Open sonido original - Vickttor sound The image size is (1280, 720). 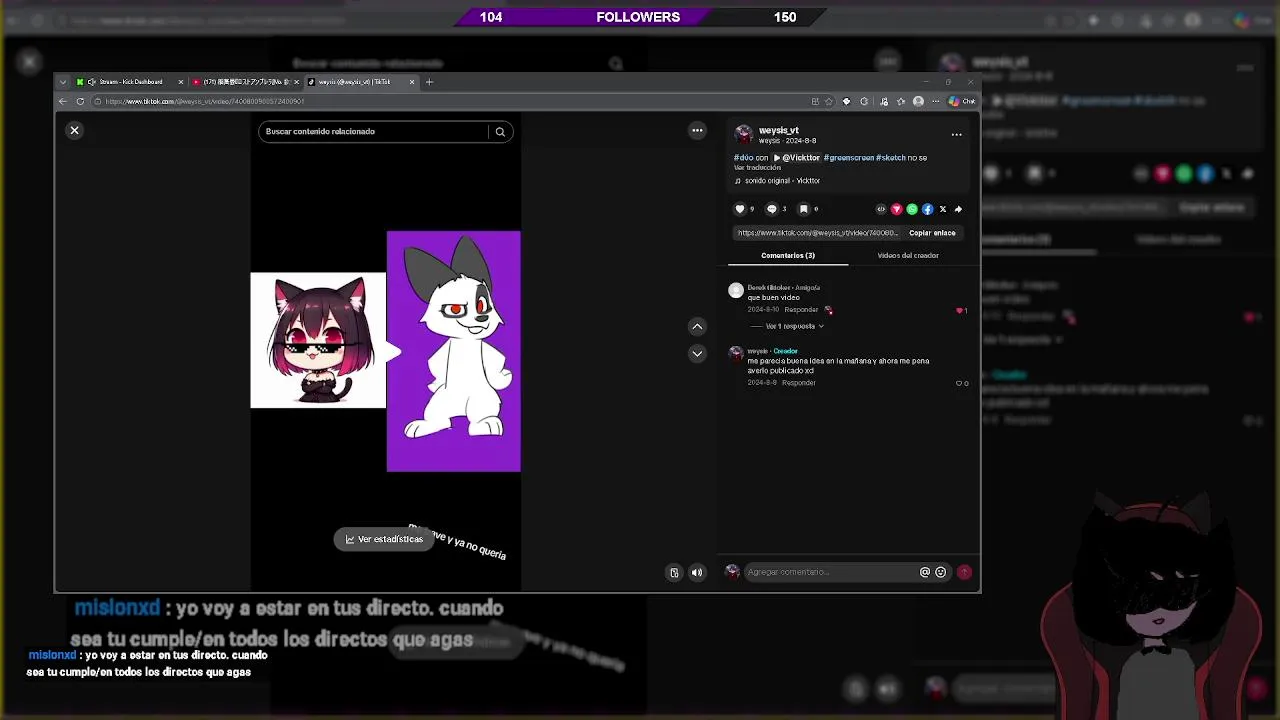point(777,181)
